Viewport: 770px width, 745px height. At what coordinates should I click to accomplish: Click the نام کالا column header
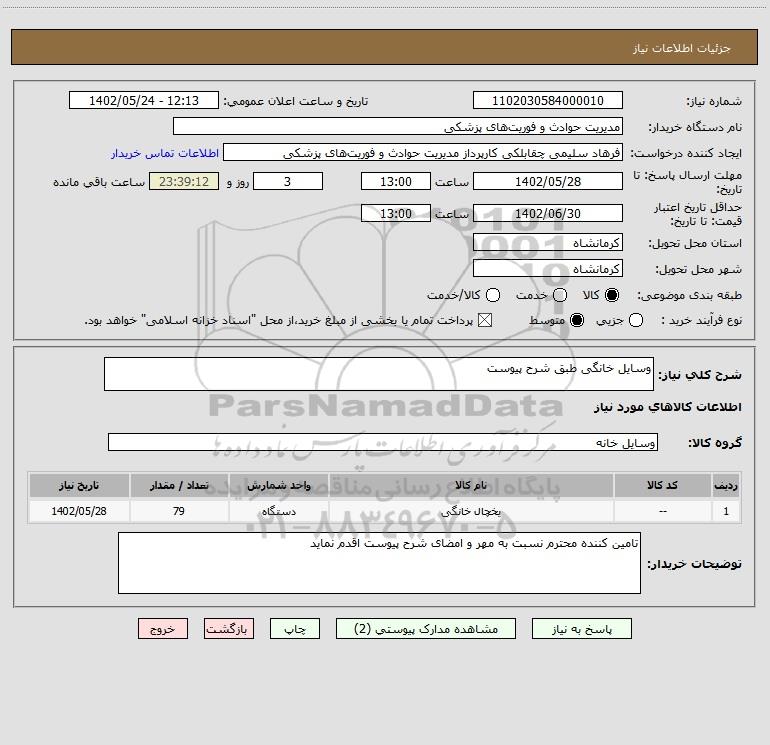coord(471,486)
